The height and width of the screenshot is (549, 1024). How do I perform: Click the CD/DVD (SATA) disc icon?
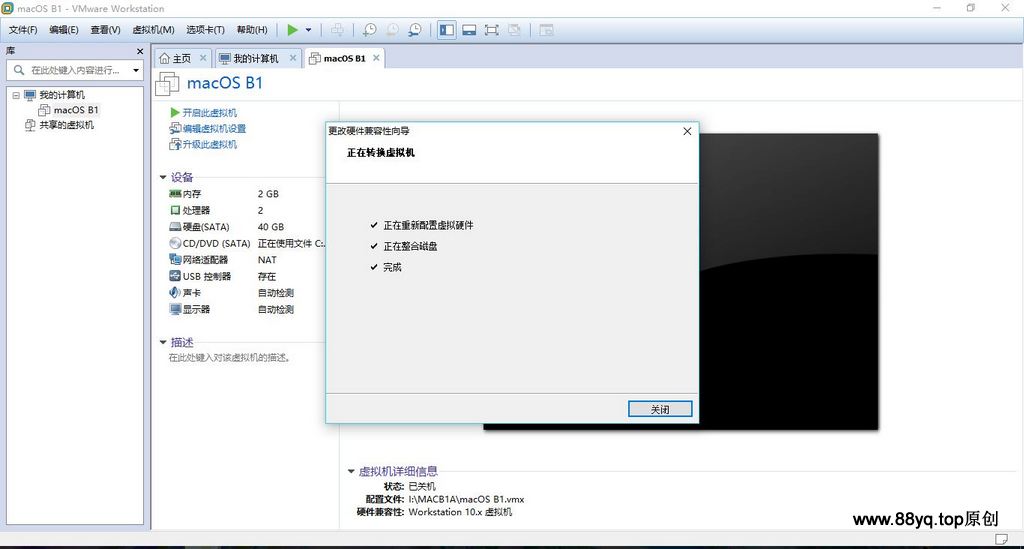click(175, 243)
